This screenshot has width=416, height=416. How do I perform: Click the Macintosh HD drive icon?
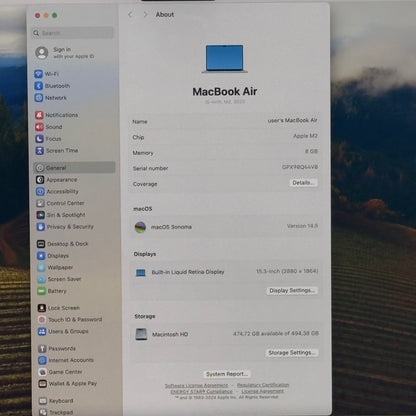141,334
